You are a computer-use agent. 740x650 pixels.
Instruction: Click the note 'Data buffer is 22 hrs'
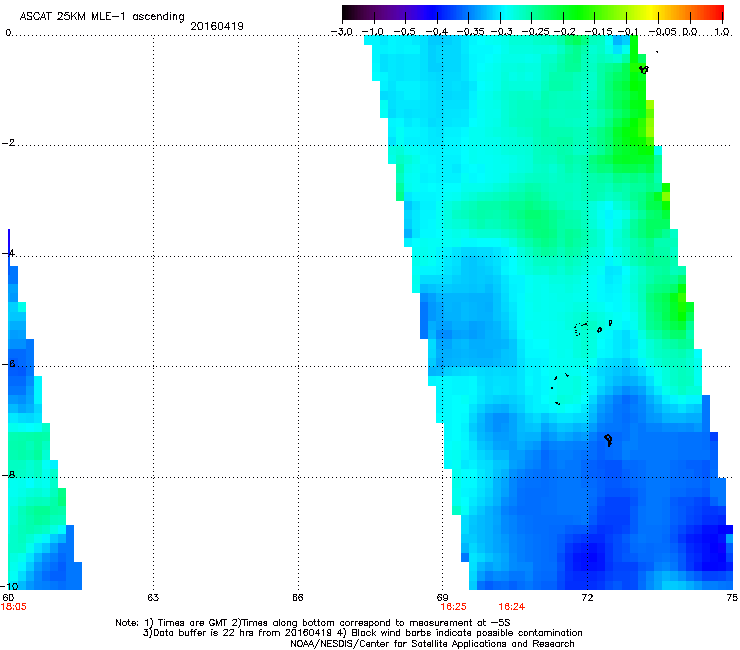[x=203, y=633]
